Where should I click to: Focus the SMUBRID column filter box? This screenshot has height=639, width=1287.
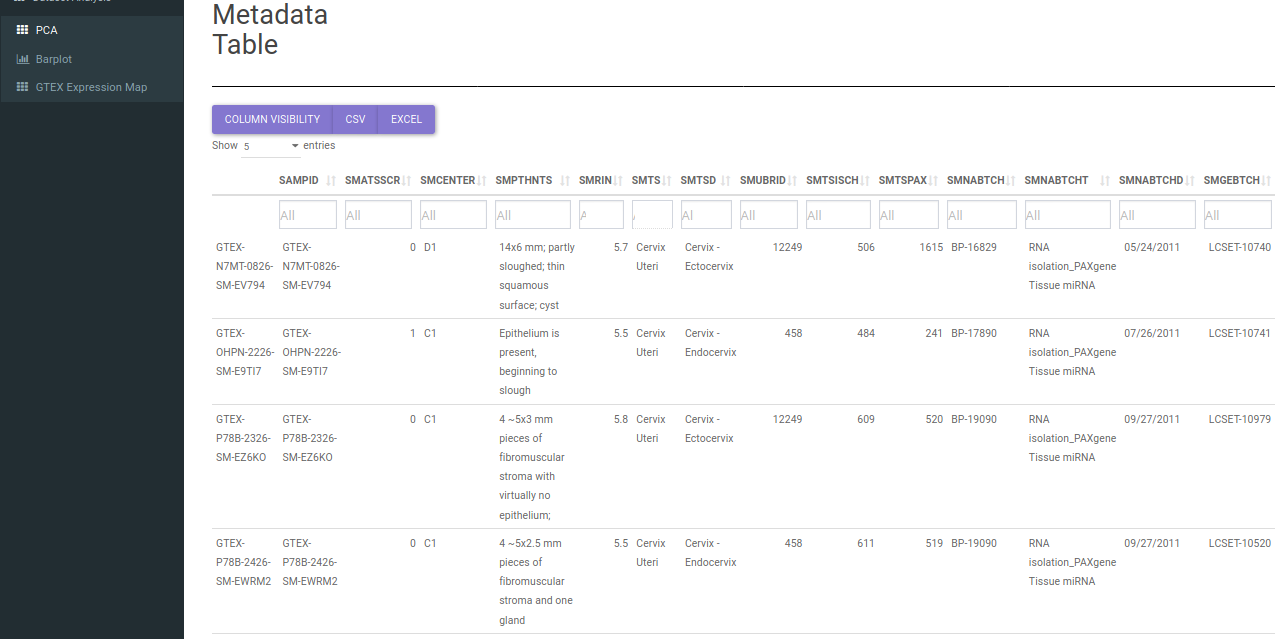(769, 215)
